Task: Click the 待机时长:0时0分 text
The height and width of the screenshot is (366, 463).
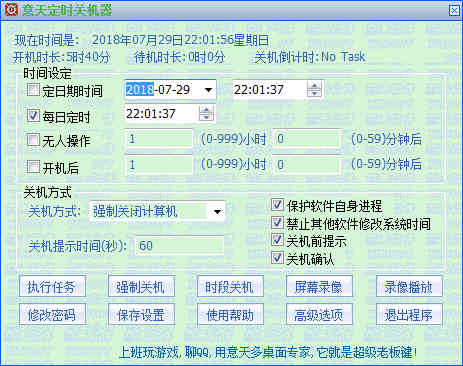Action: (x=179, y=57)
